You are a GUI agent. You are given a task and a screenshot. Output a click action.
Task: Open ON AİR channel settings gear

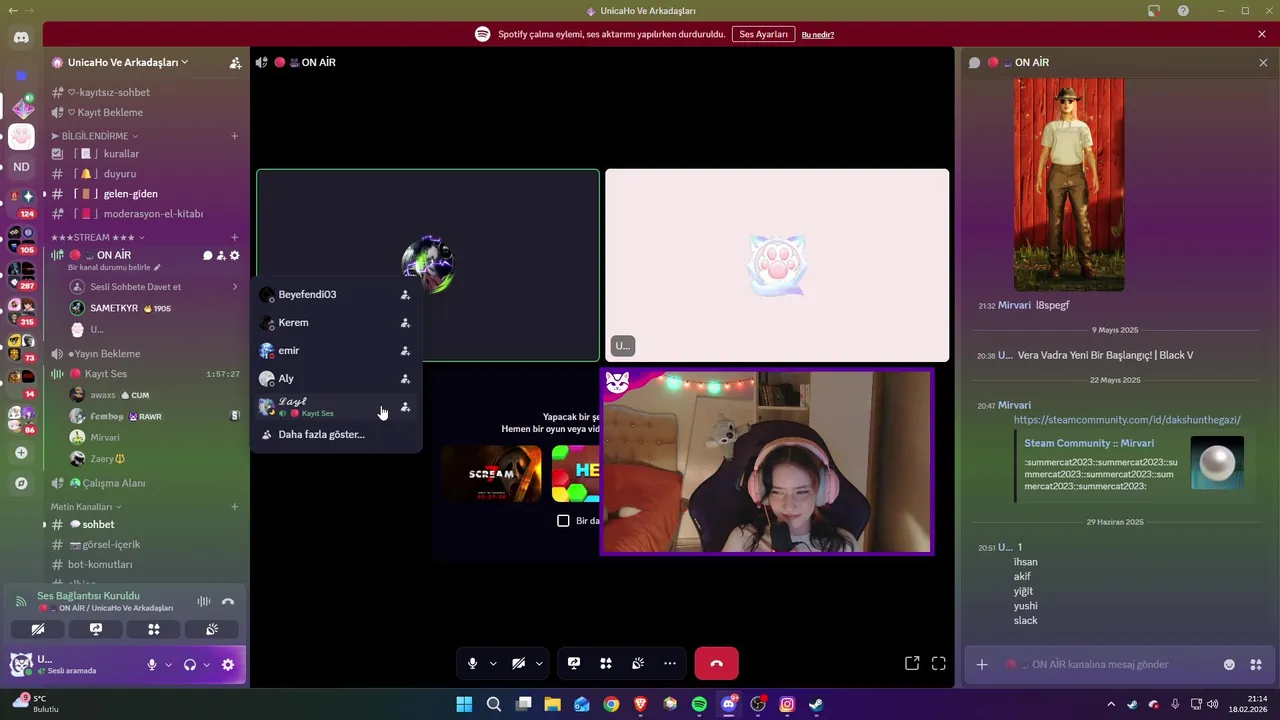[x=235, y=255]
